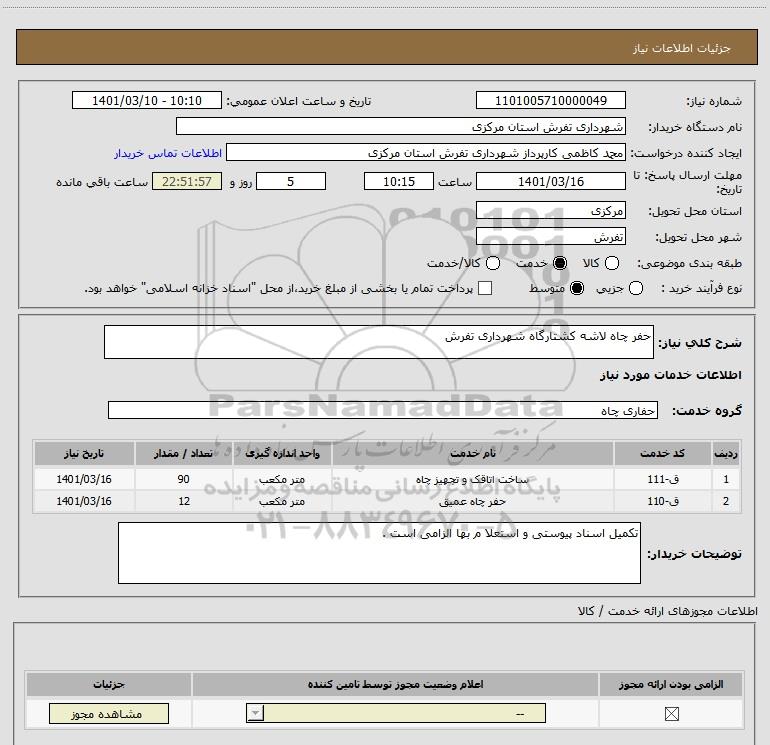Click the remaining days field showing 5
Viewport: 770px width, 745px height.
tap(291, 181)
